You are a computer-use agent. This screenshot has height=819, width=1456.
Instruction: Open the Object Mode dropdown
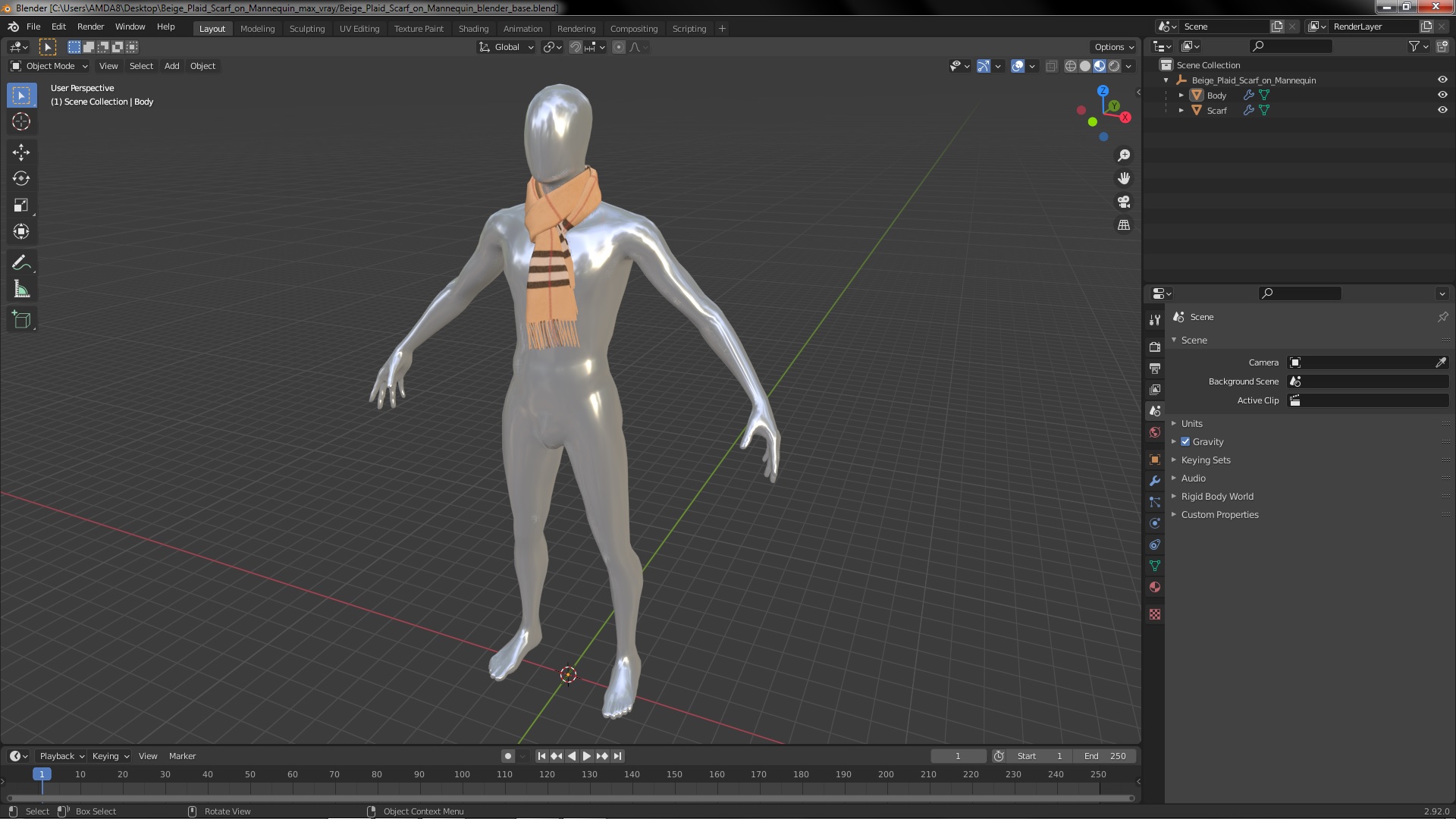click(x=50, y=66)
